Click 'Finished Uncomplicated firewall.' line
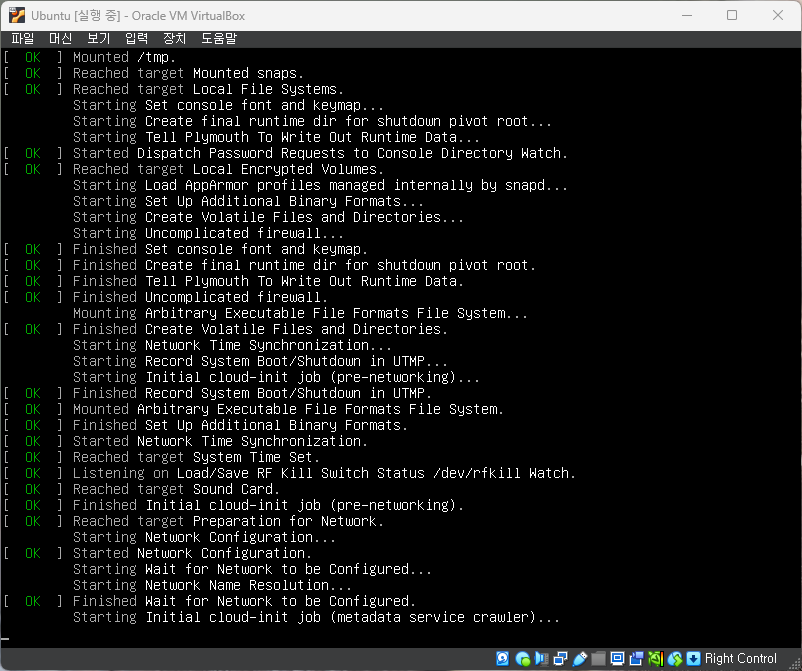 200,297
